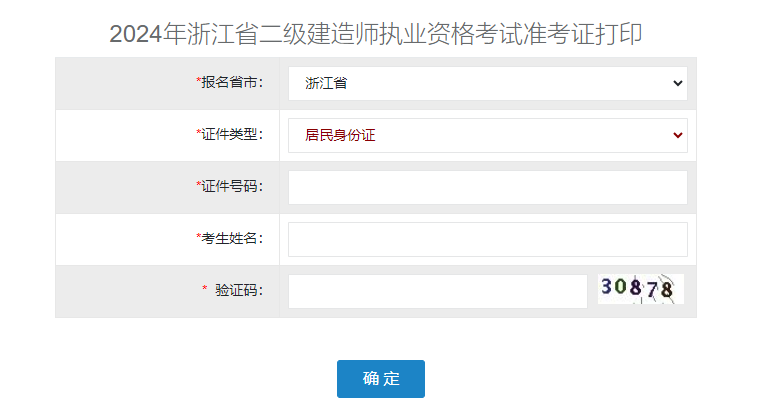Click the 报名省市 field label
Image resolution: width=760 pixels, height=411 pixels.
pos(232,83)
